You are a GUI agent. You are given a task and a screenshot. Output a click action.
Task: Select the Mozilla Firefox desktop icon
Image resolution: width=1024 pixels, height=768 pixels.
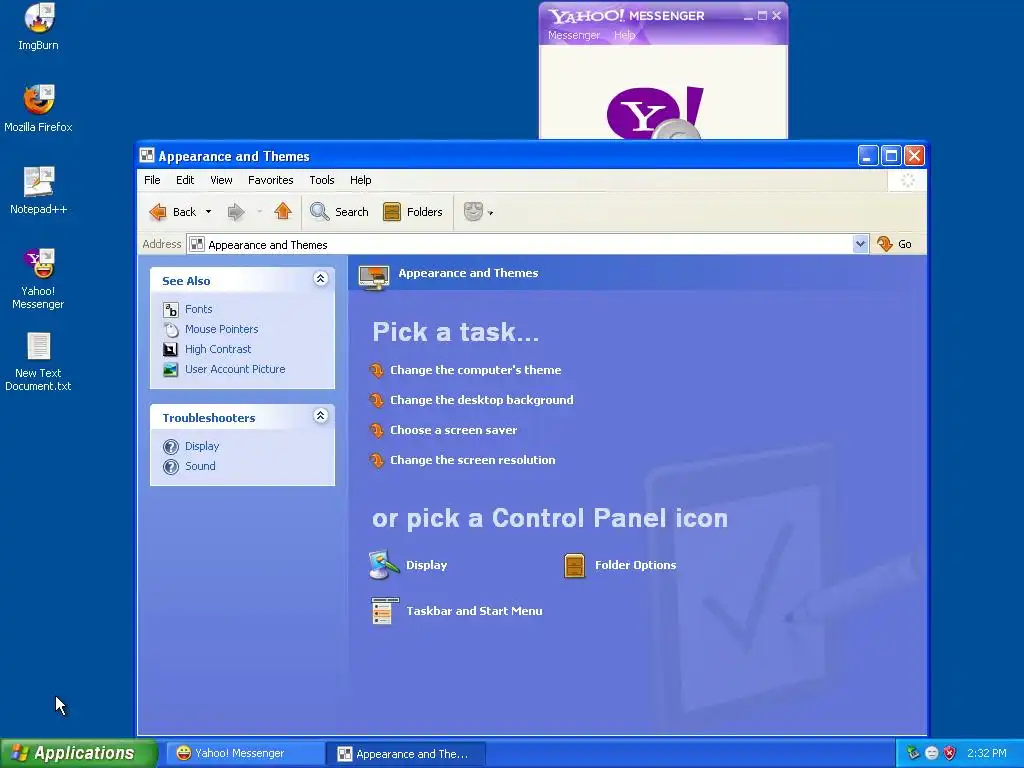point(39,99)
